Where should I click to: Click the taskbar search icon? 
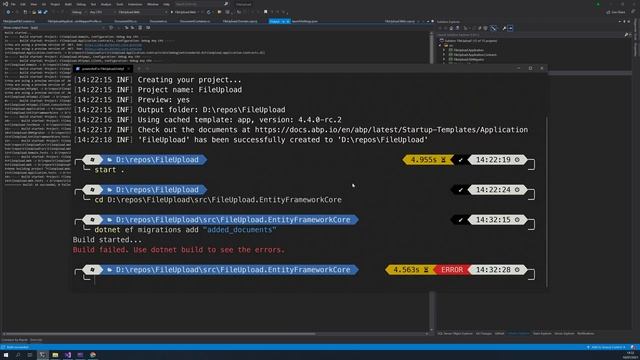point(18,355)
